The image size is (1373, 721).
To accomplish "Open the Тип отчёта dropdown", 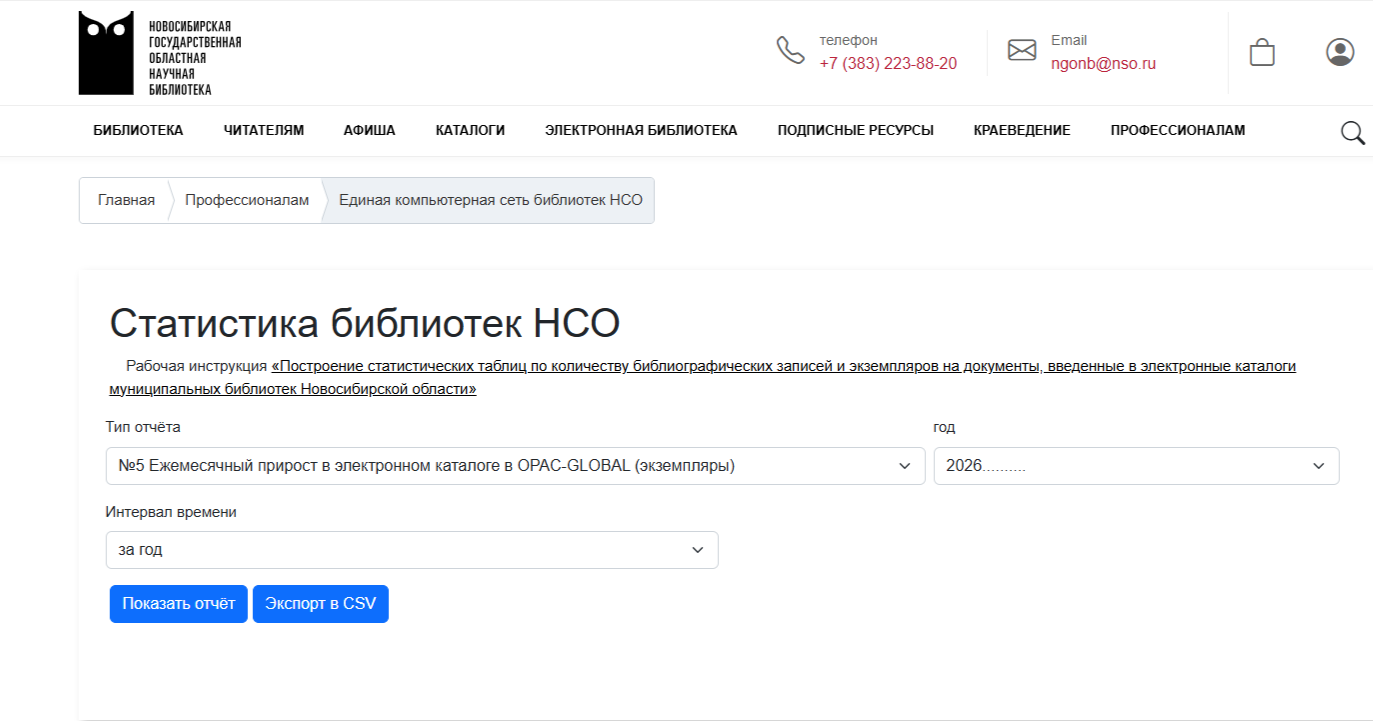I will click(x=515, y=466).
